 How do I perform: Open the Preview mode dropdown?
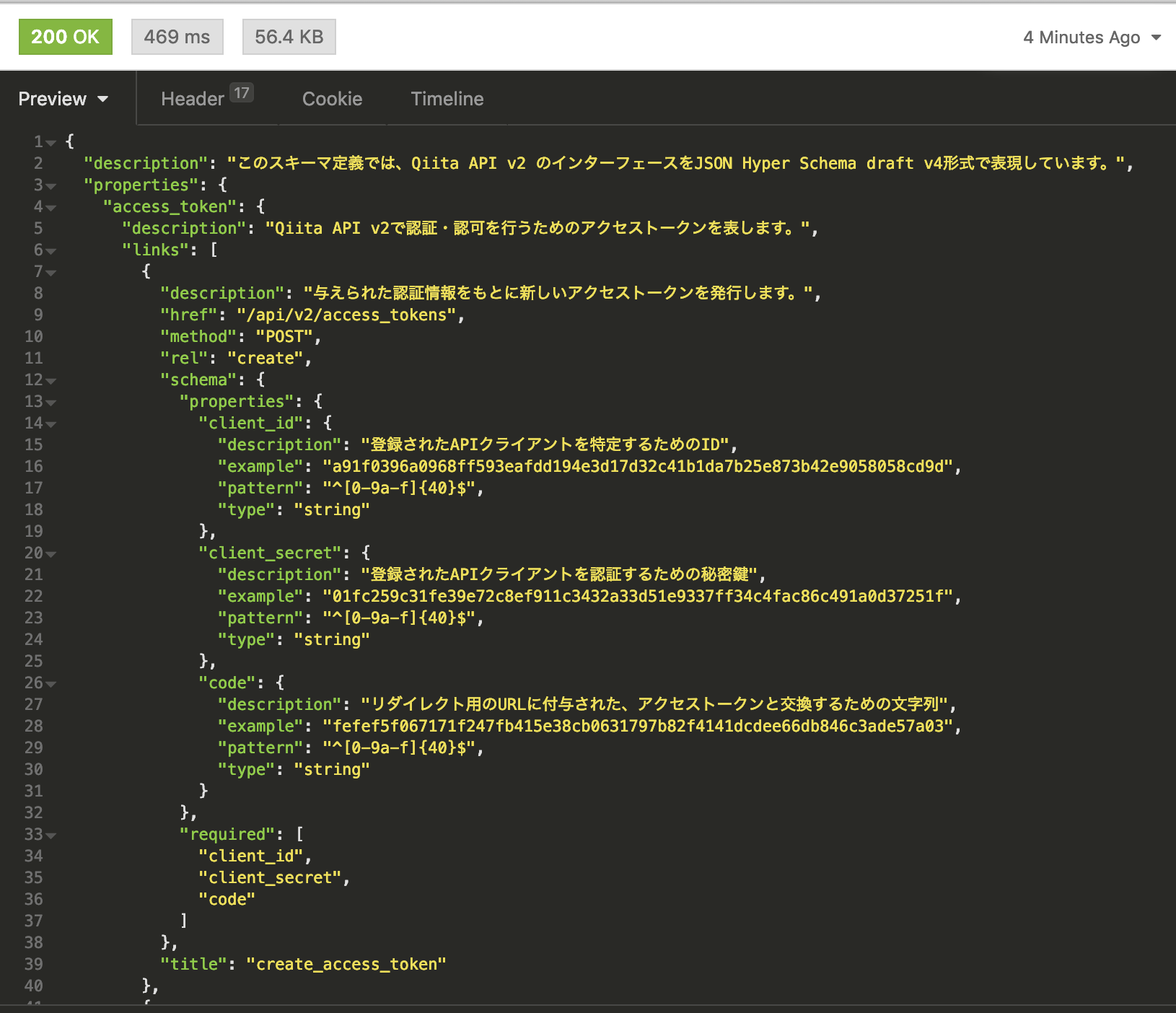pyautogui.click(x=63, y=99)
